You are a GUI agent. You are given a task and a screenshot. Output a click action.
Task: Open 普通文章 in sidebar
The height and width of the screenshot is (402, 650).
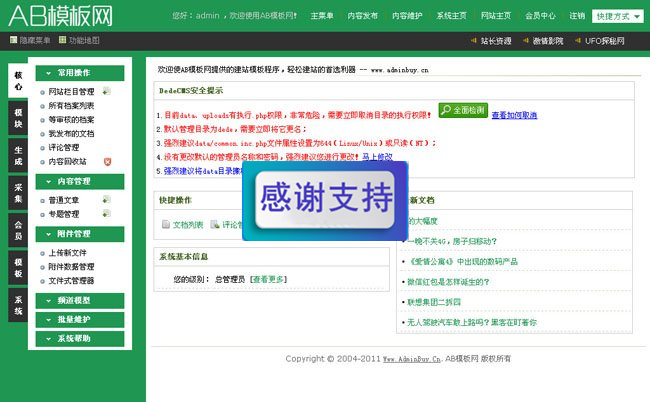point(64,200)
